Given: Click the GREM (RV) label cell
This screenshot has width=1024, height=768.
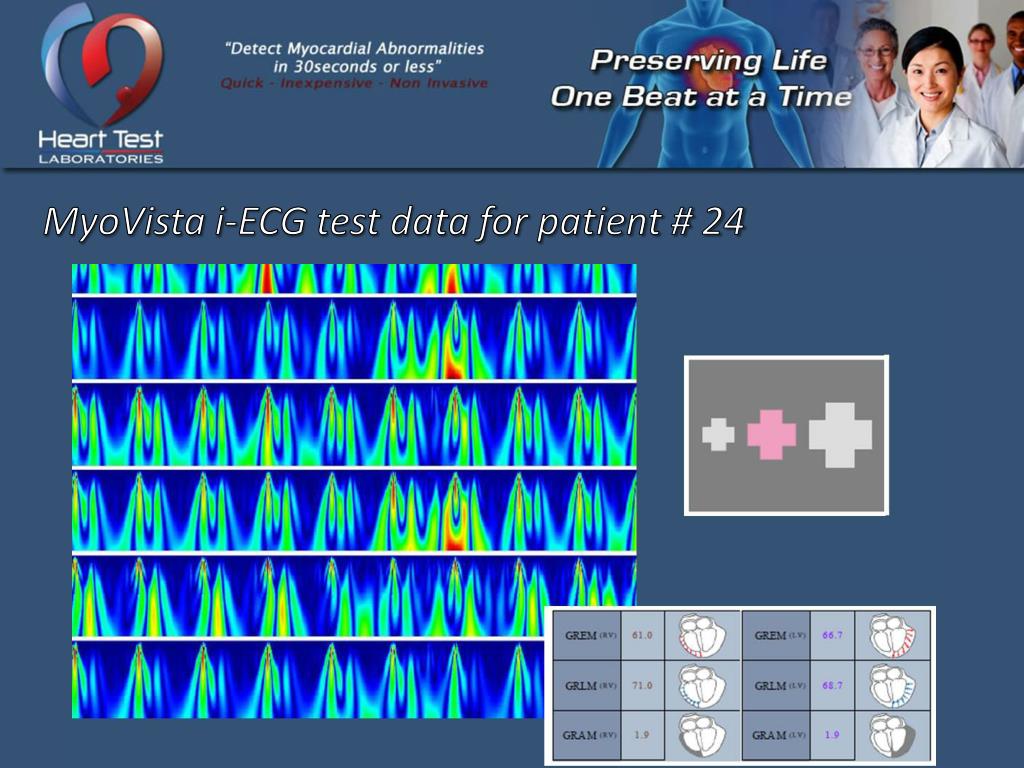Looking at the screenshot, I should tap(587, 635).
